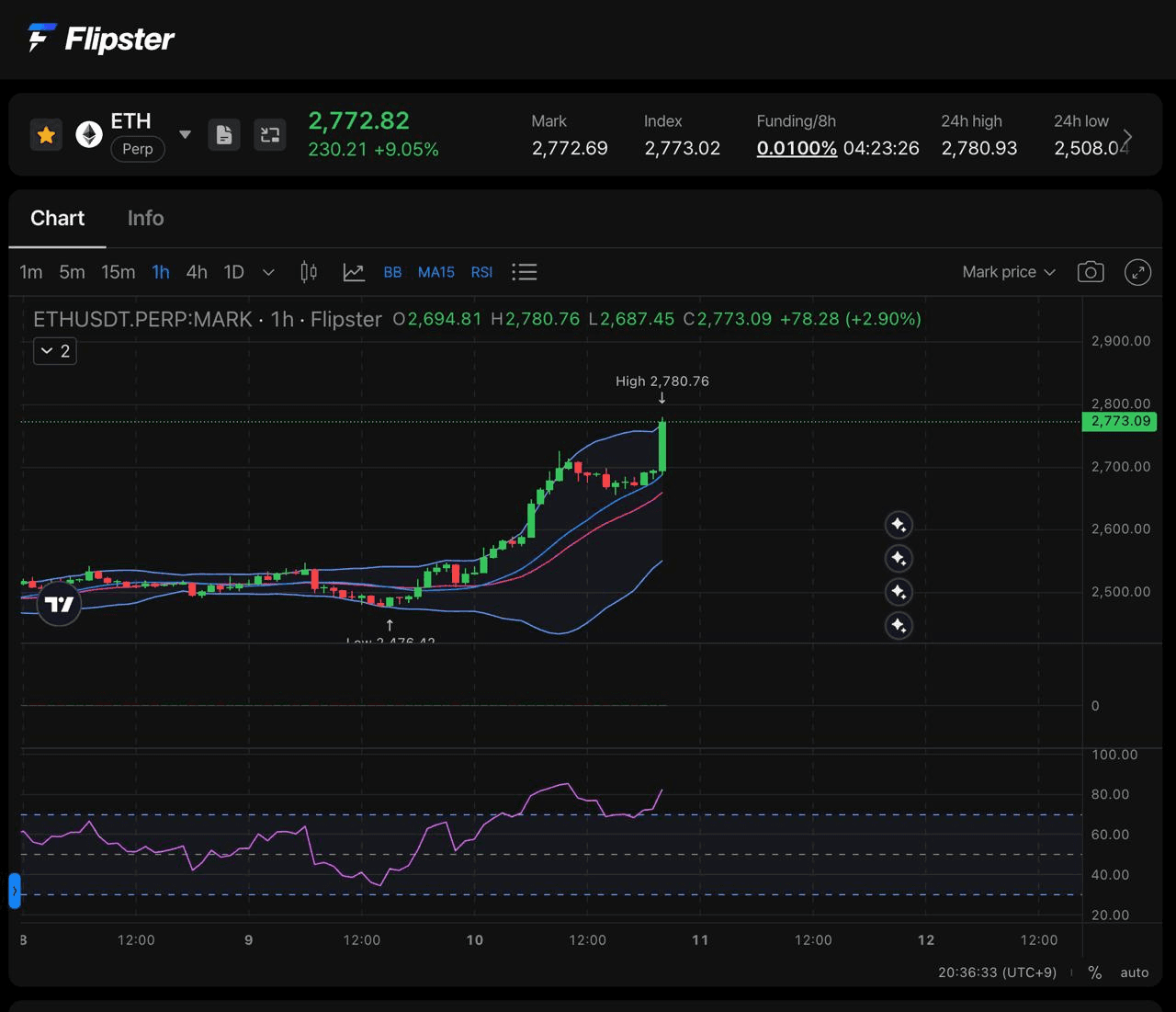1176x1012 pixels.
Task: Expand chart to fullscreen
Action: (x=1137, y=272)
